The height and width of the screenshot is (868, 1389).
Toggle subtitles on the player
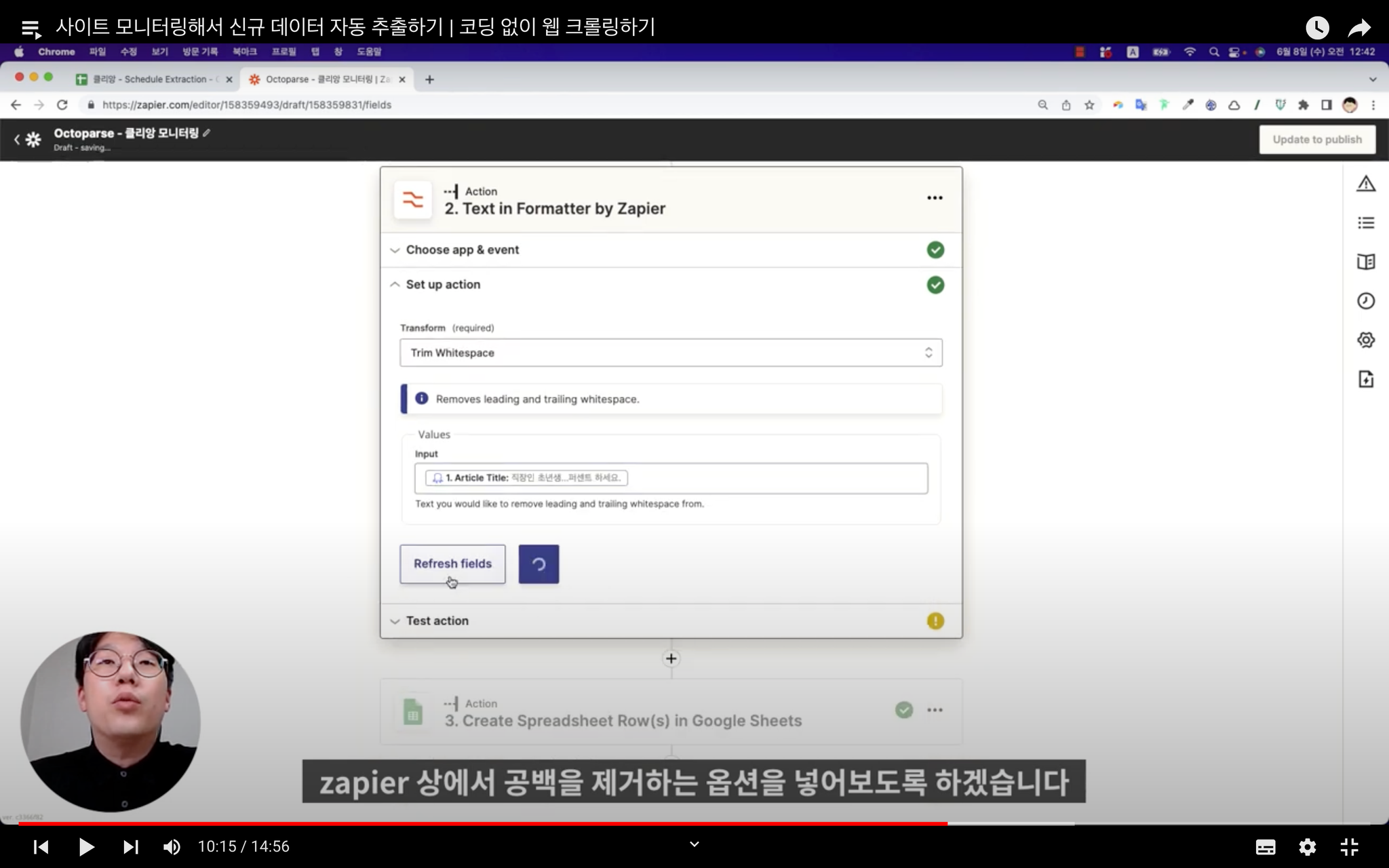click(x=1266, y=847)
